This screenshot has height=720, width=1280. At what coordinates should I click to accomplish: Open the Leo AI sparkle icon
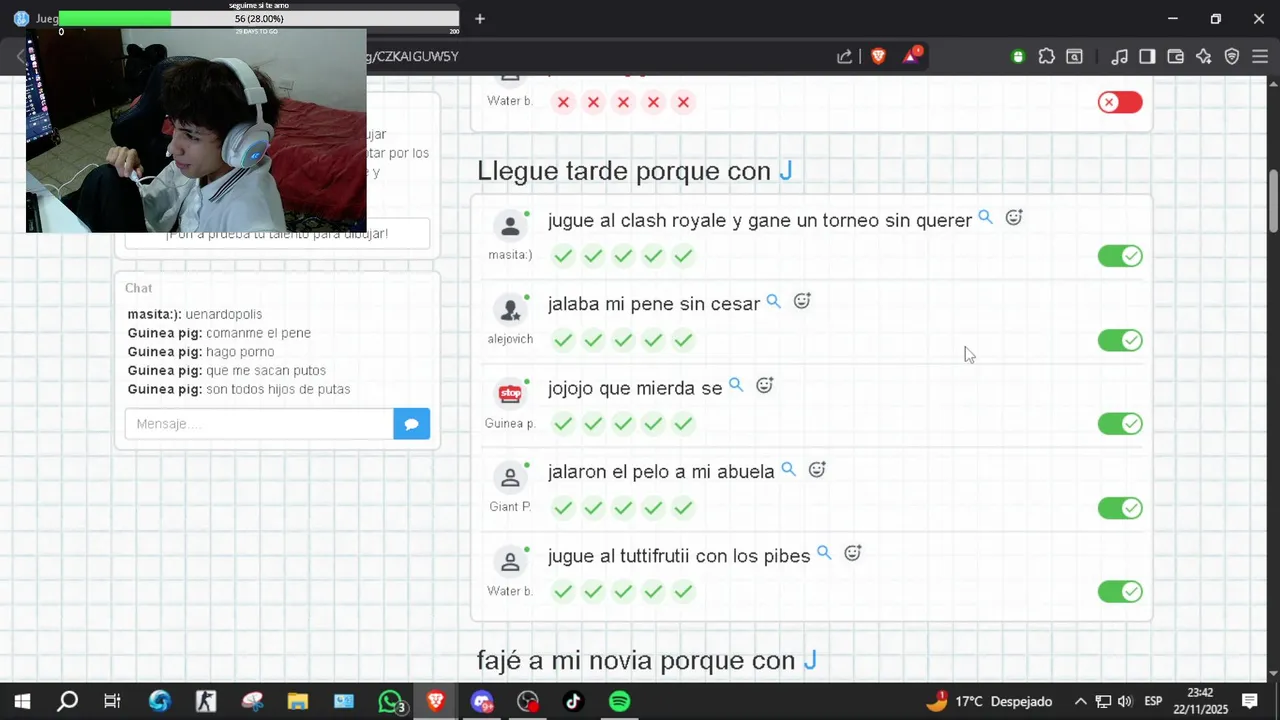click(x=1203, y=57)
